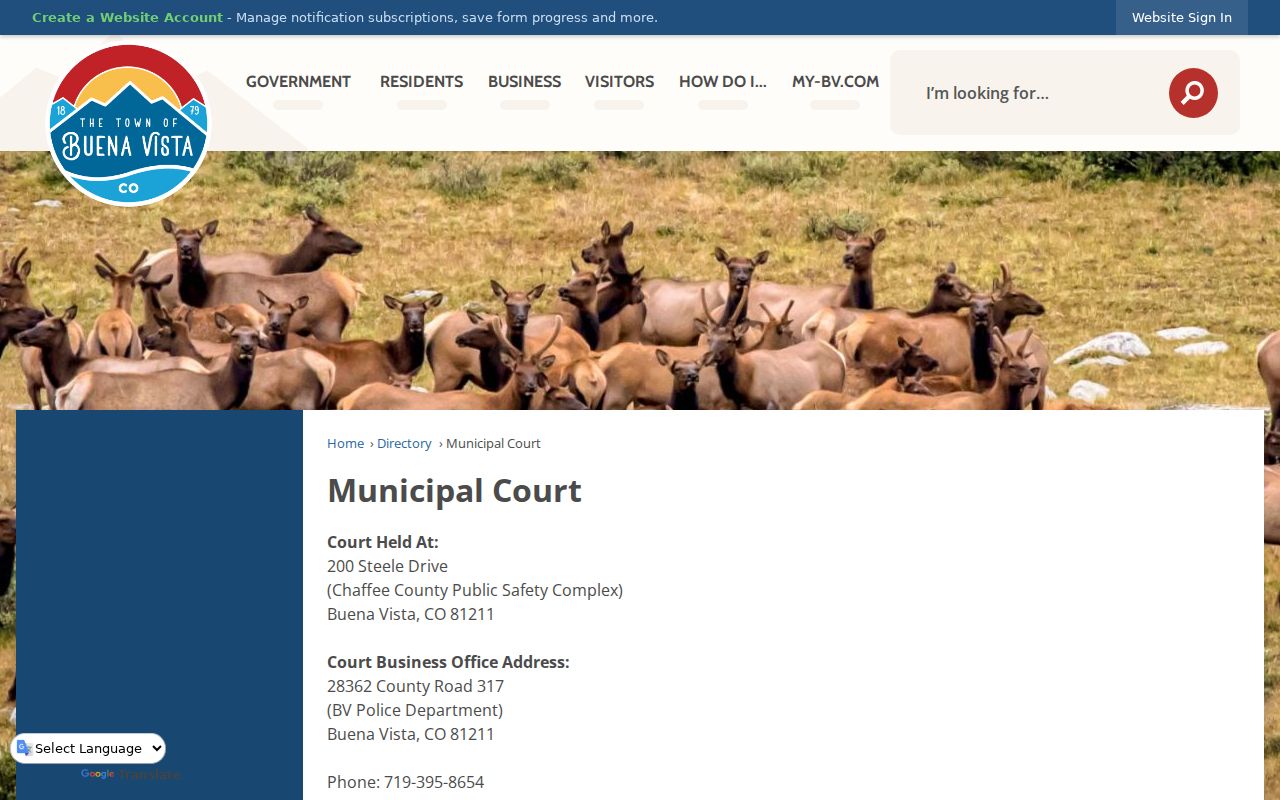
Task: Open the Government menu
Action: click(298, 82)
